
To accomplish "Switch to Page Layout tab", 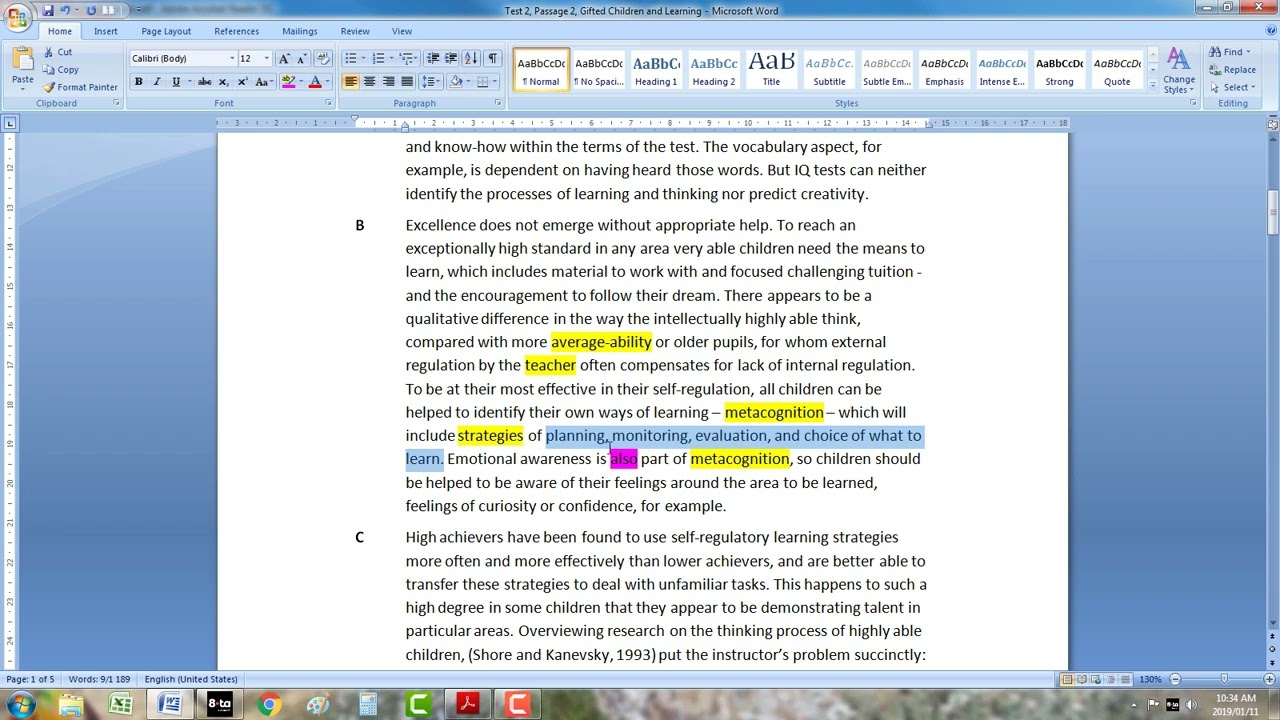I will click(166, 31).
